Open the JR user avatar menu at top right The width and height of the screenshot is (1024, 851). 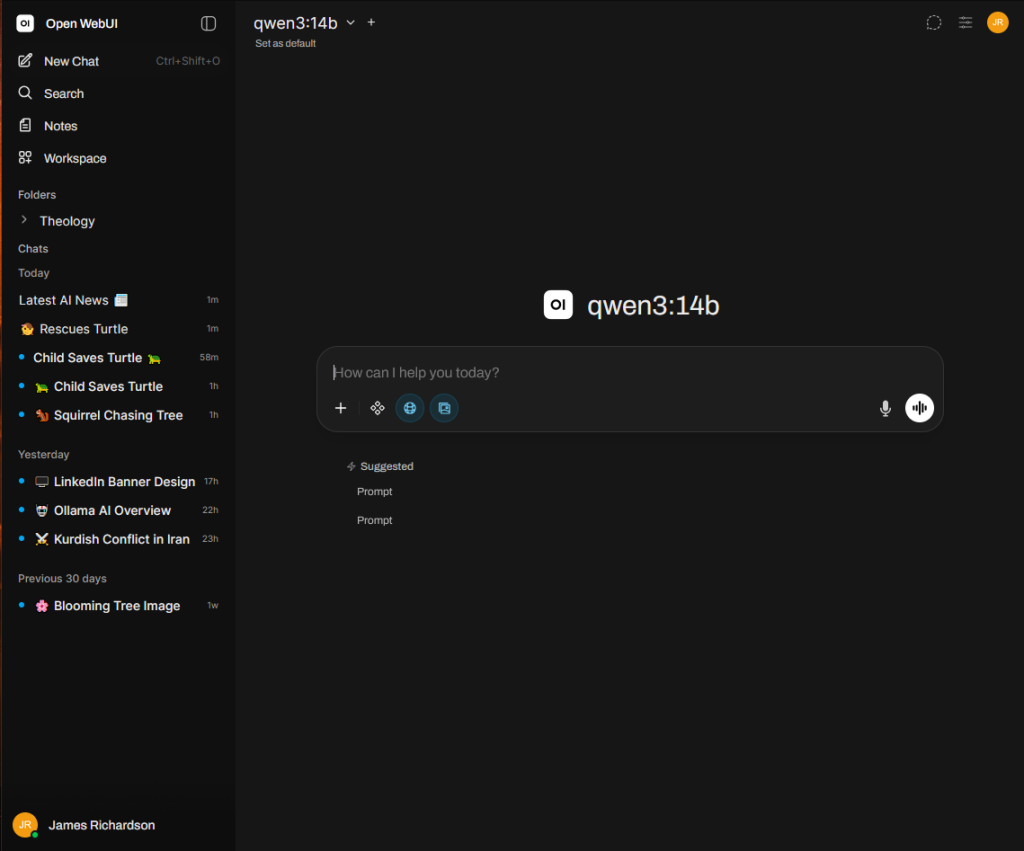click(997, 22)
